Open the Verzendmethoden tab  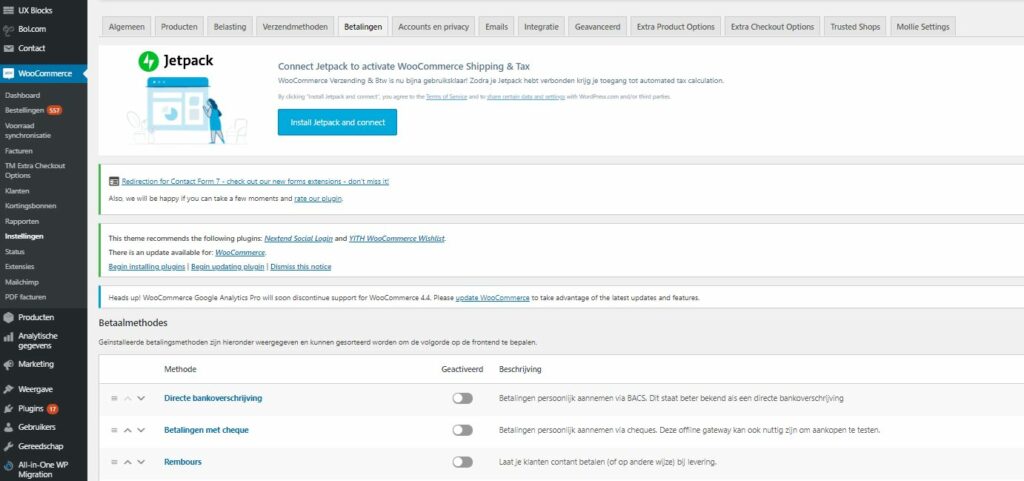[x=295, y=27]
